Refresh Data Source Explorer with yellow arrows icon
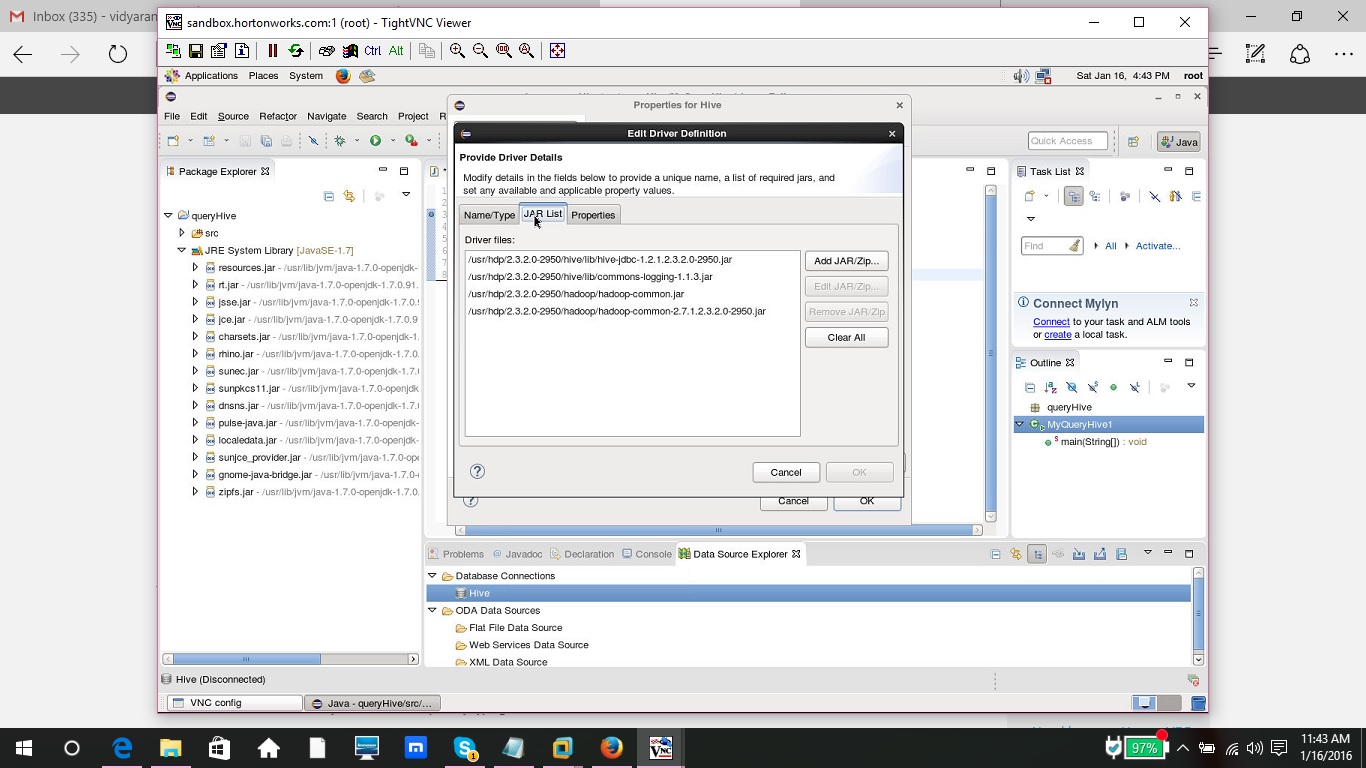Image resolution: width=1366 pixels, height=768 pixels. (x=1015, y=553)
